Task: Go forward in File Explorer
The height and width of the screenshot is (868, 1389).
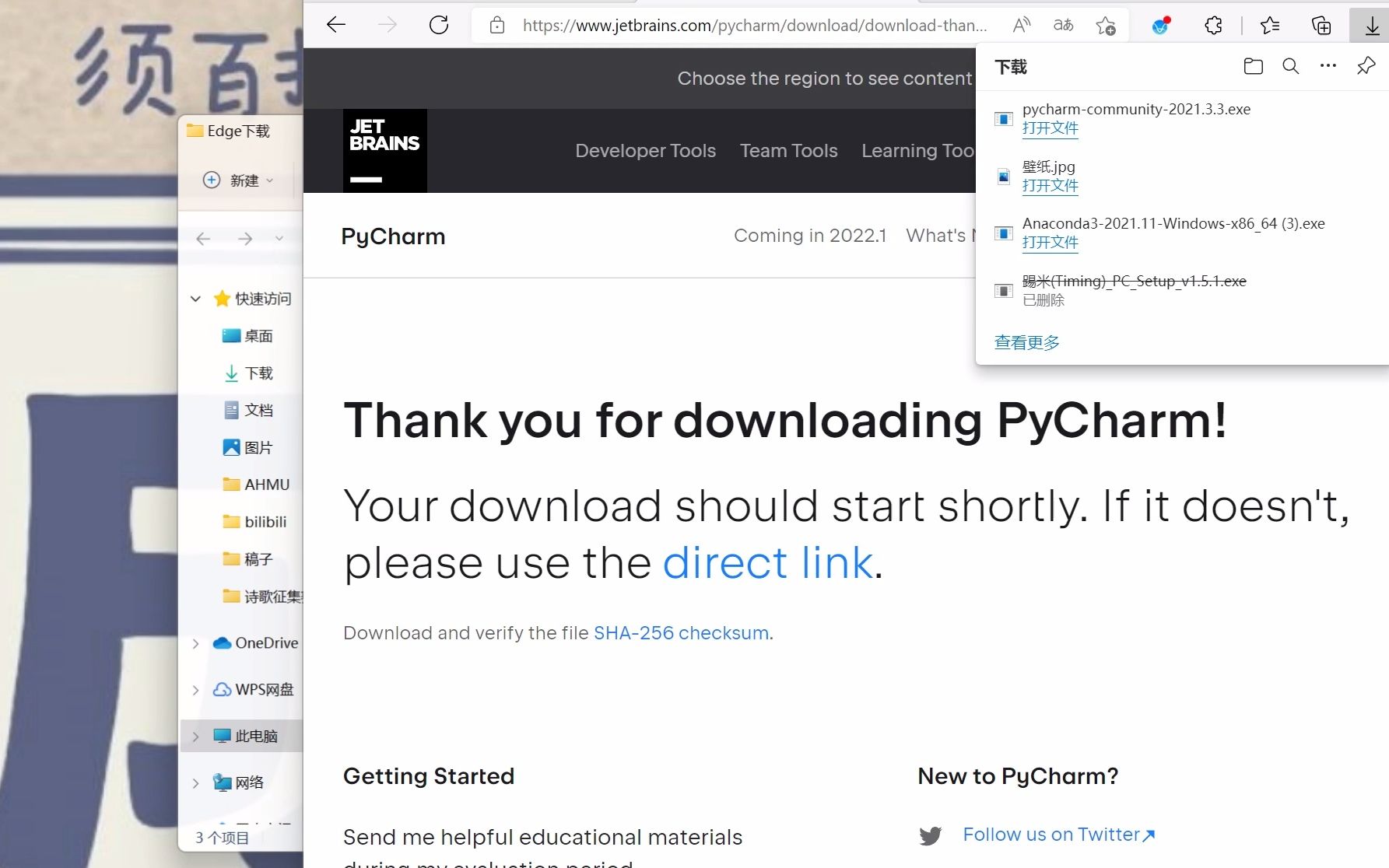Action: [244, 238]
